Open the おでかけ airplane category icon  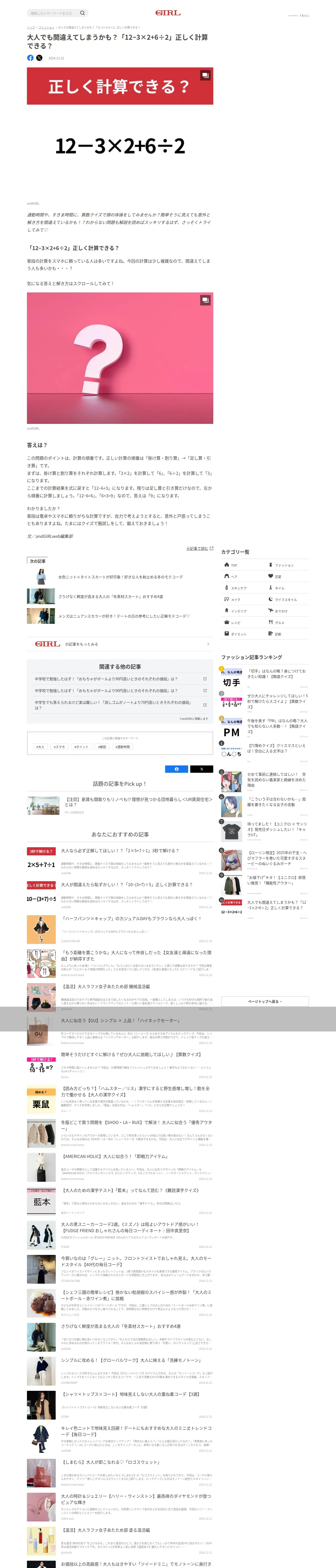271,610
